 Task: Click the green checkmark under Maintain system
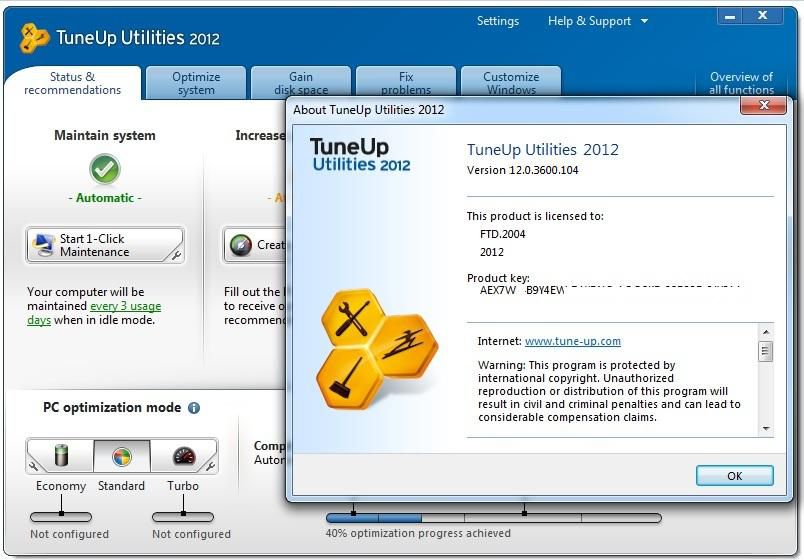(105, 169)
